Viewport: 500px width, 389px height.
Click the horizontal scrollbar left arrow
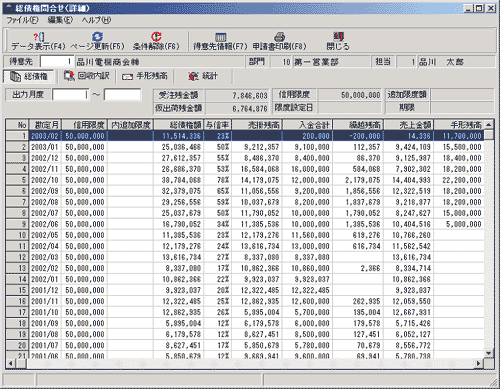pyautogui.click(x=11, y=363)
